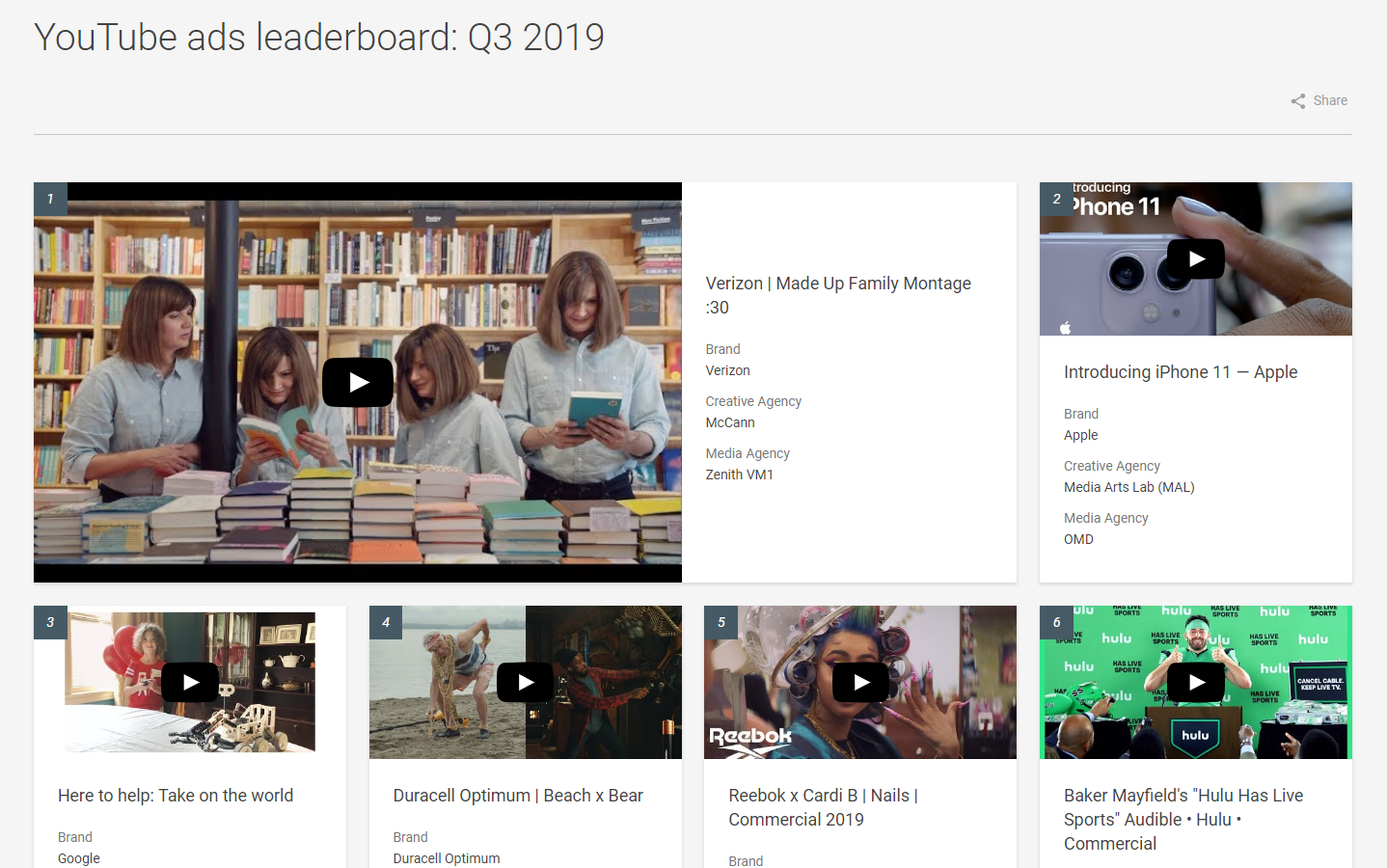Open Reebok x Cardi B Nails Commercial title
The height and width of the screenshot is (868, 1387).
[x=824, y=807]
